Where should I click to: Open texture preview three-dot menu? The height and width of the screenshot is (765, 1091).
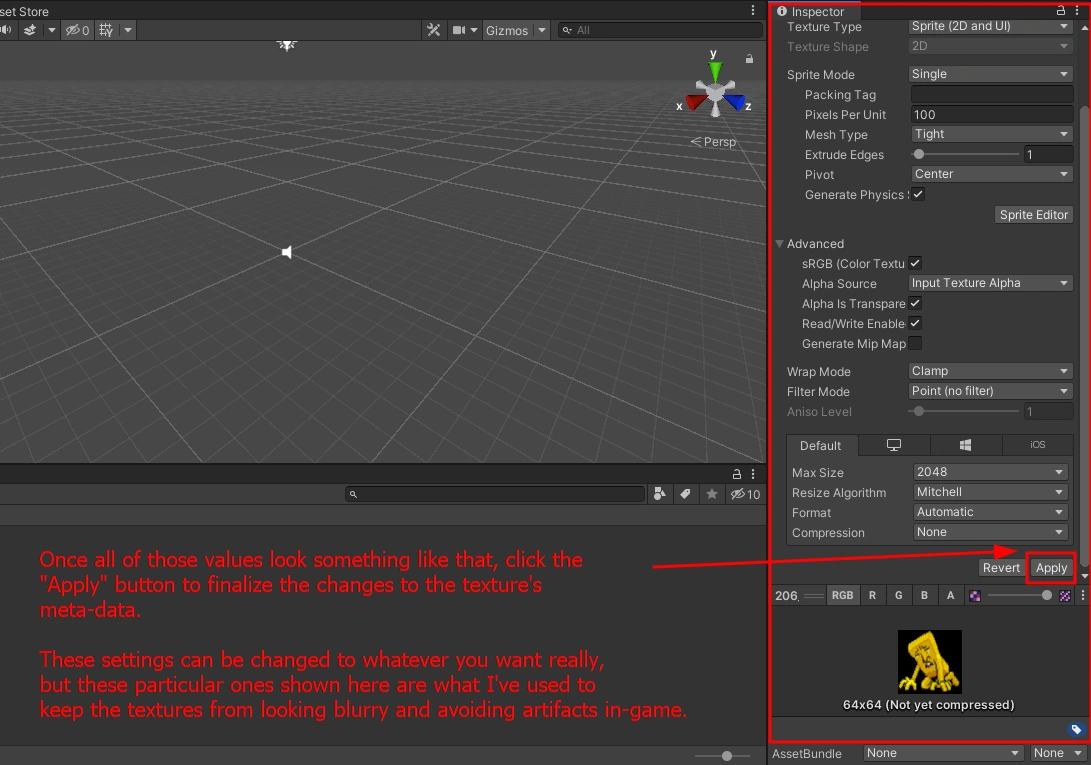coord(1083,596)
